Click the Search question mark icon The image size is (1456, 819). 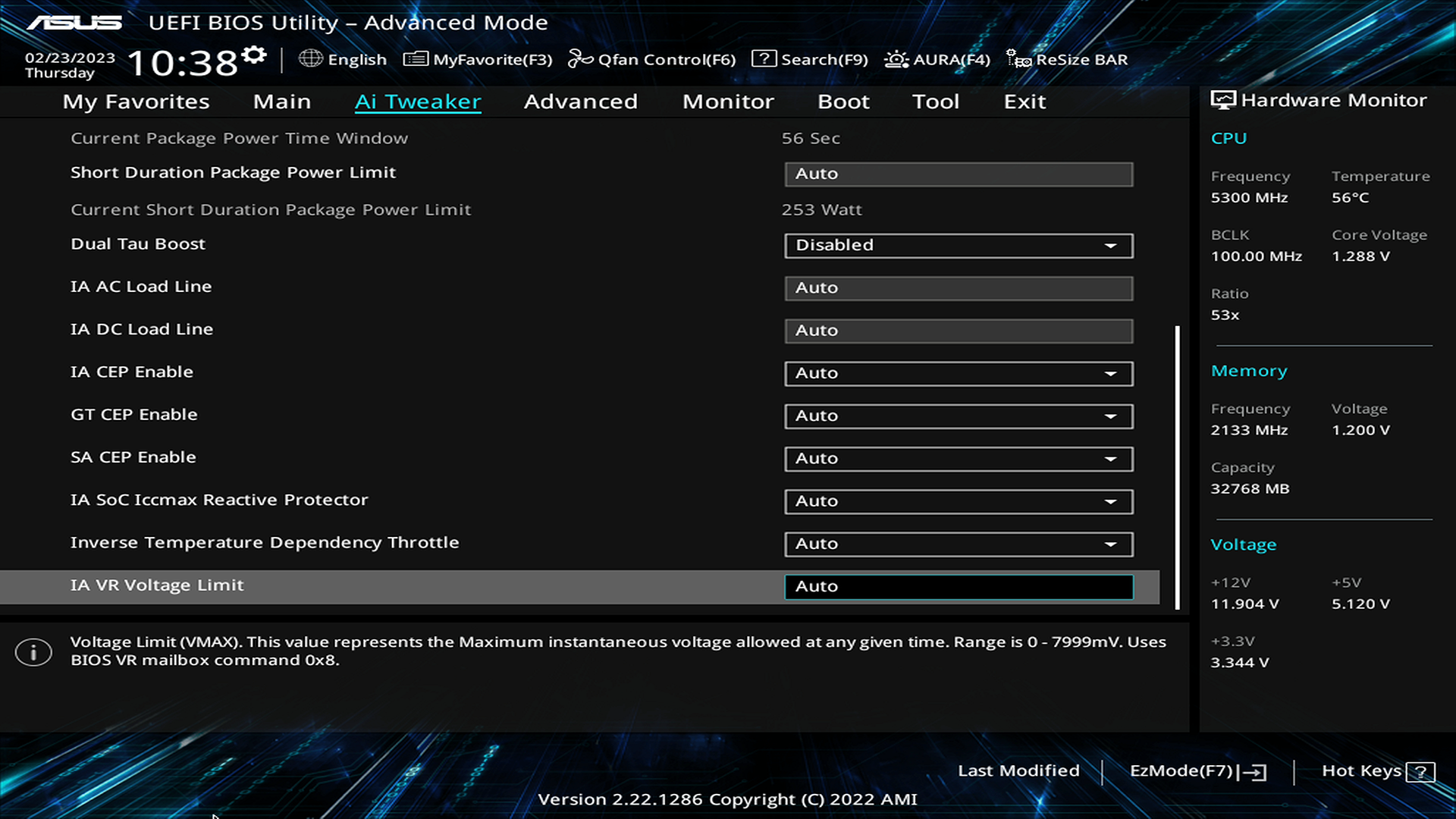point(764,59)
